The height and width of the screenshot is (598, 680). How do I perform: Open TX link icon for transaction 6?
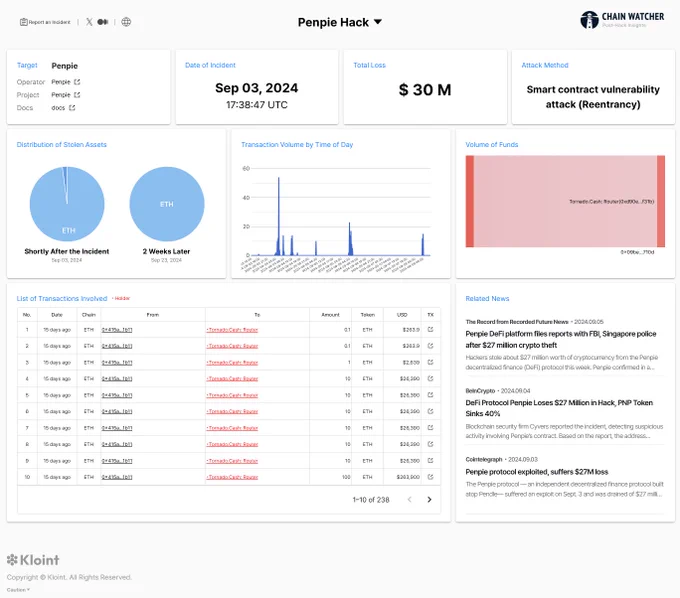(430, 411)
